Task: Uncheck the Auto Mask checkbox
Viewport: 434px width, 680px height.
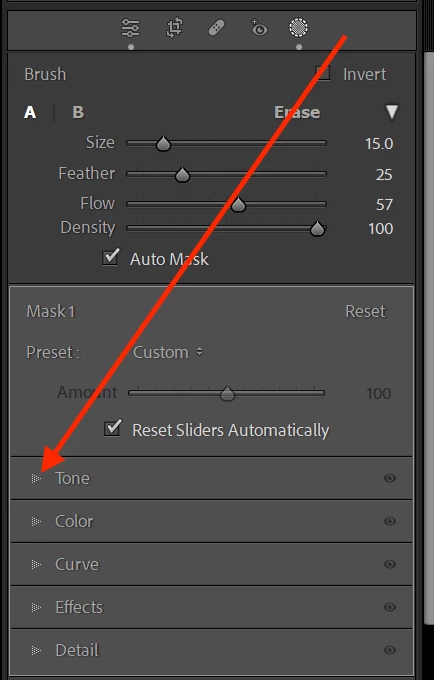Action: pos(111,258)
